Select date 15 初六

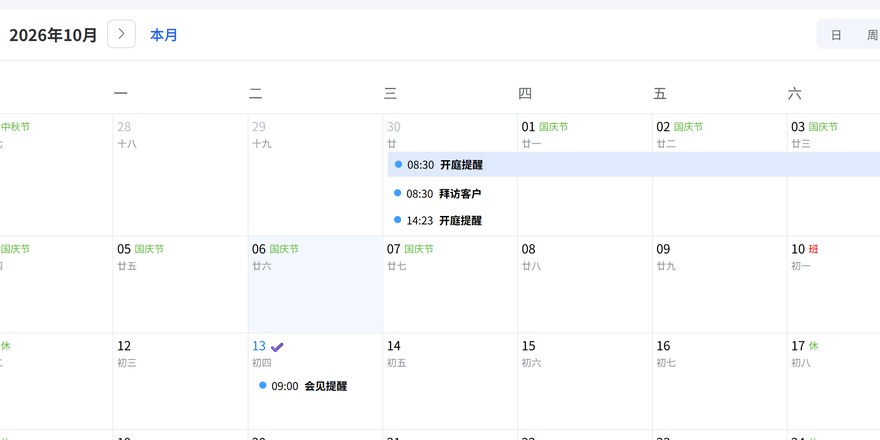tap(585, 382)
